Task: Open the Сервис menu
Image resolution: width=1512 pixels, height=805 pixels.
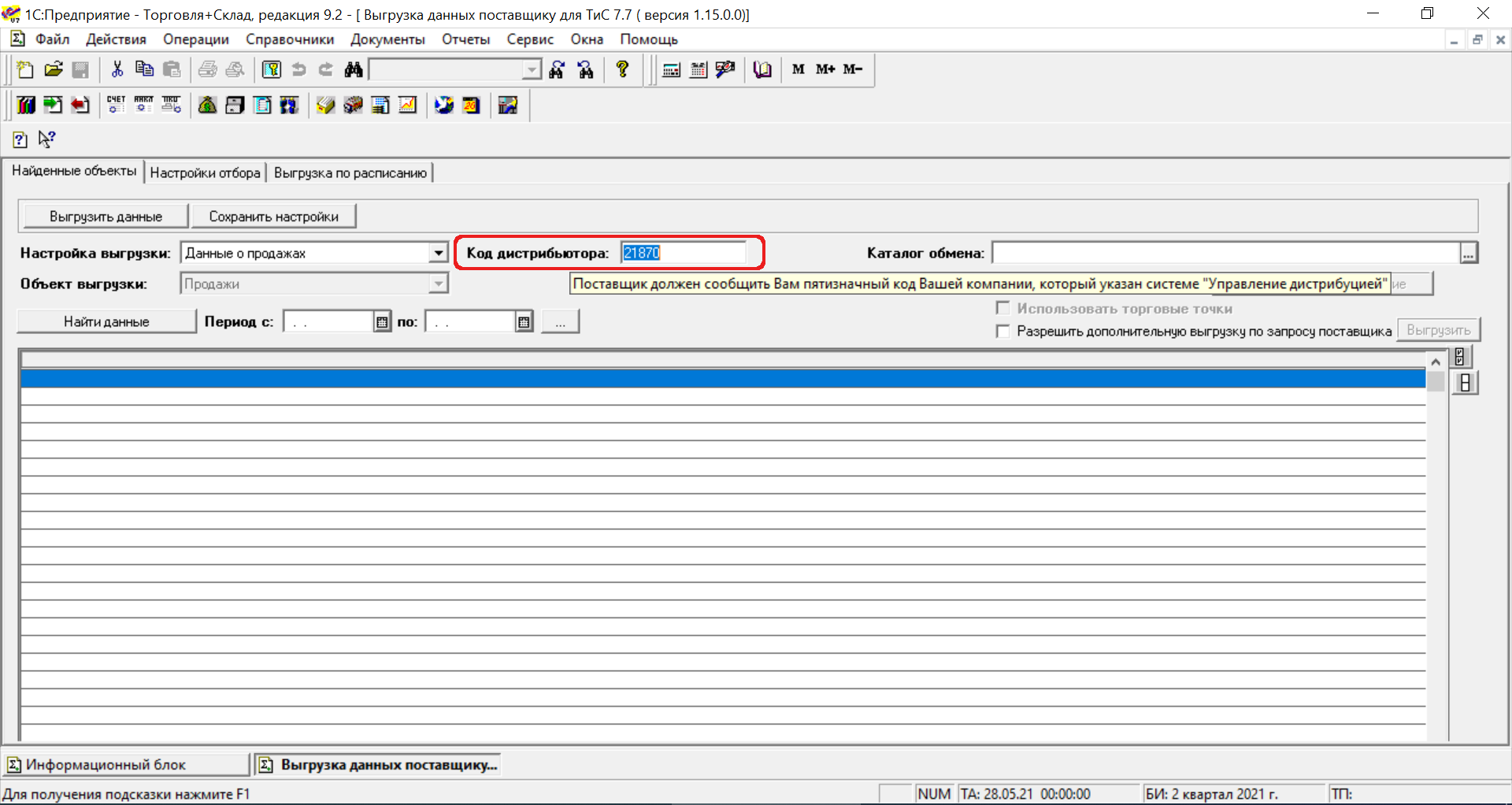Action: pos(530,39)
